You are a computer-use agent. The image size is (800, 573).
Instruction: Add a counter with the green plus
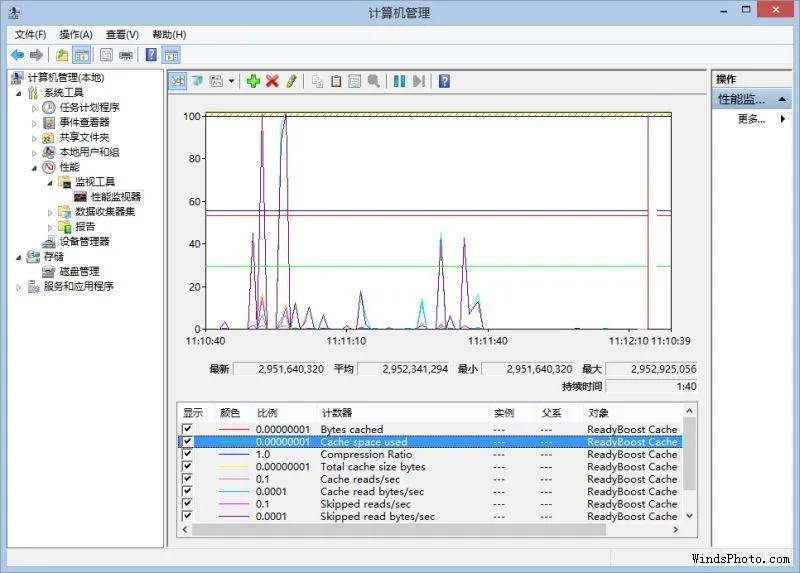[253, 81]
